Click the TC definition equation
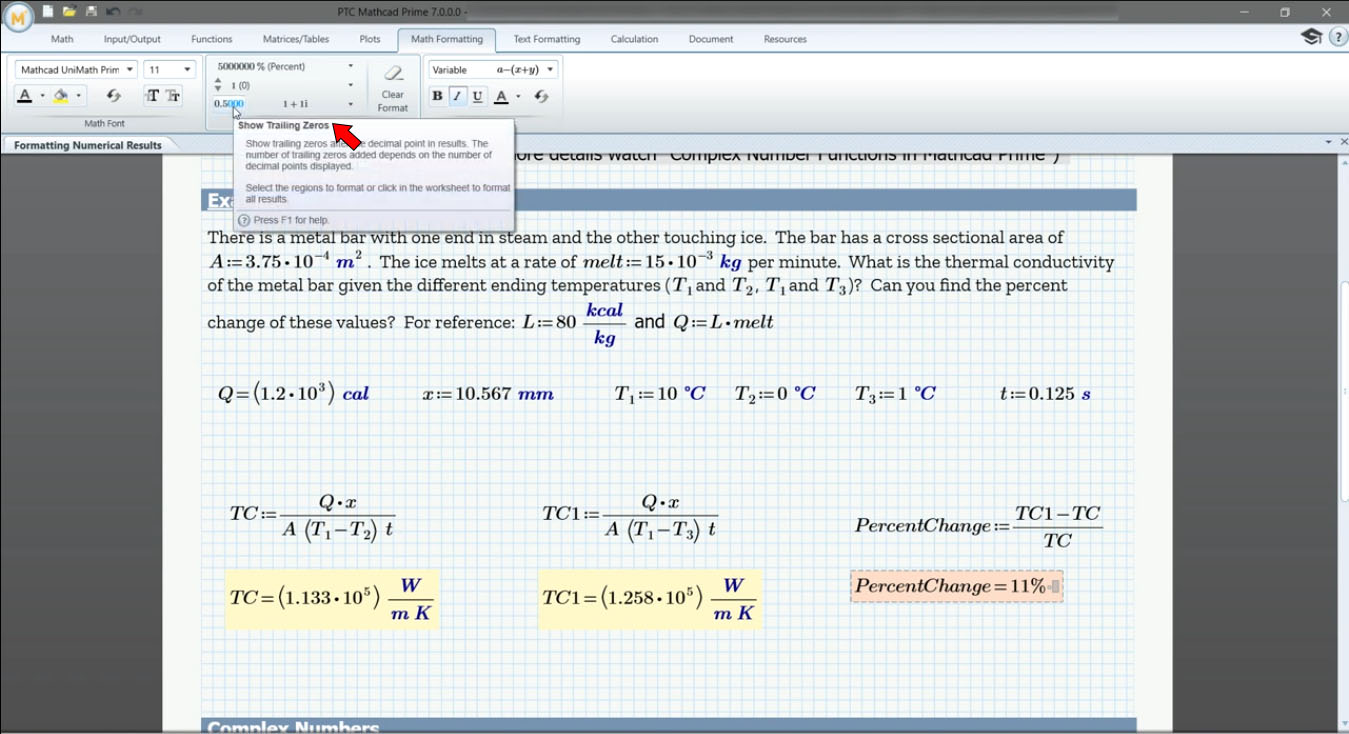 click(x=313, y=516)
